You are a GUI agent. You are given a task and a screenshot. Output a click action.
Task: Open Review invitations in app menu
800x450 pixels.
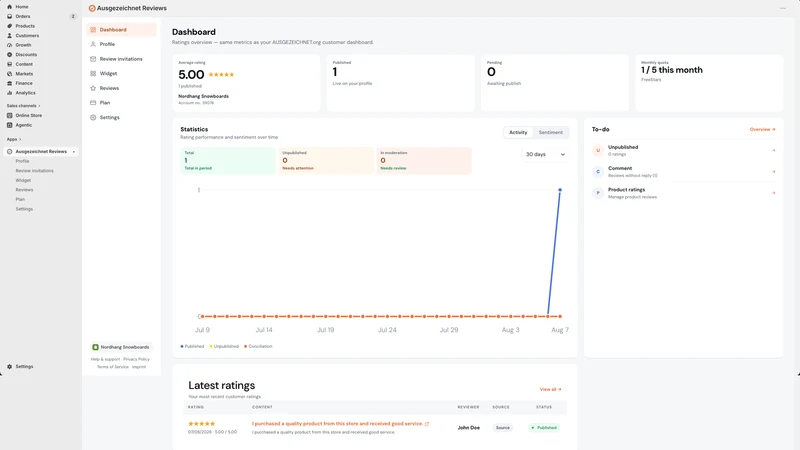121,59
